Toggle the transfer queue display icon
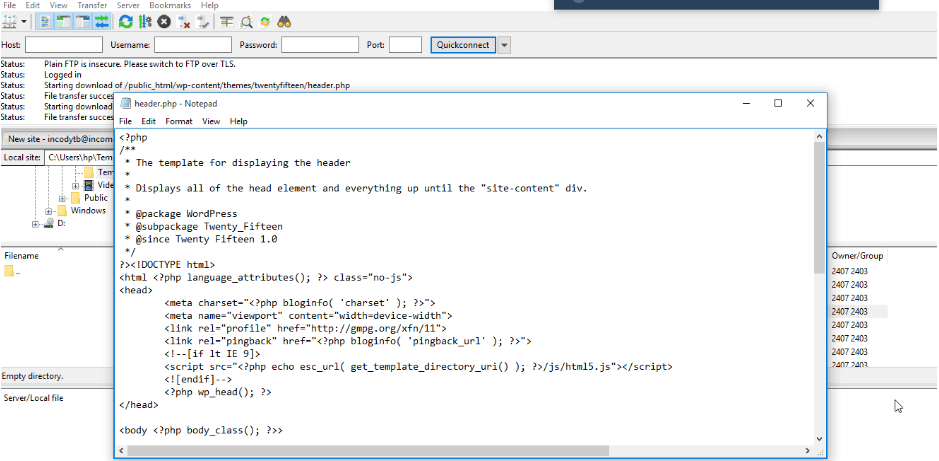This screenshot has height=461, width=939. [x=102, y=22]
